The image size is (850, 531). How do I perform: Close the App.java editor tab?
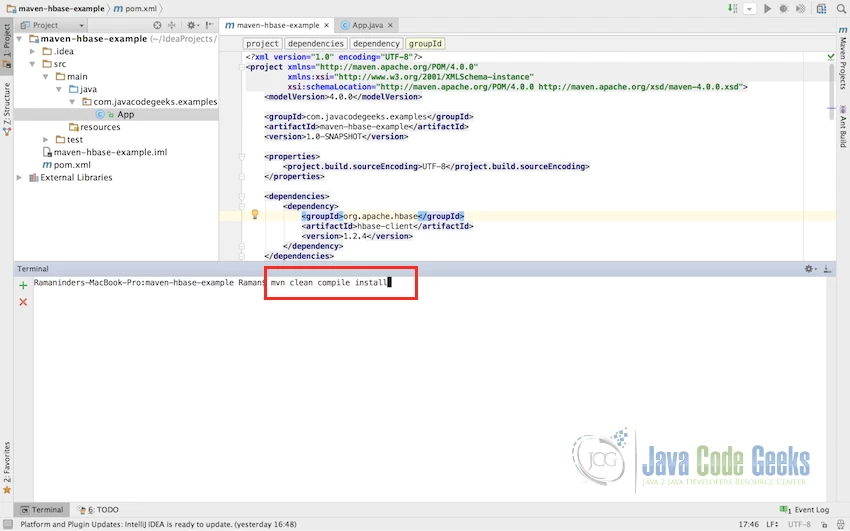(x=390, y=25)
